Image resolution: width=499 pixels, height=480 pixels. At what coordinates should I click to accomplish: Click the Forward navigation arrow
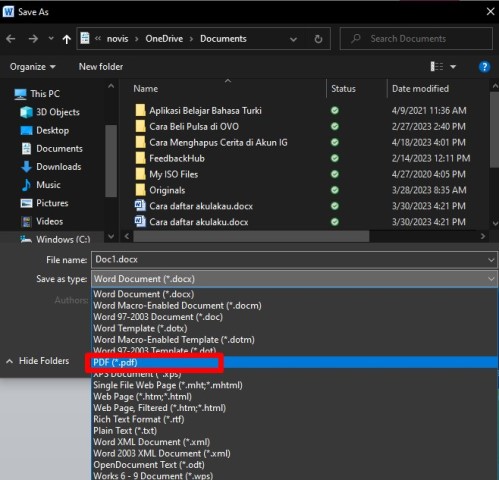pyautogui.click(x=33, y=39)
